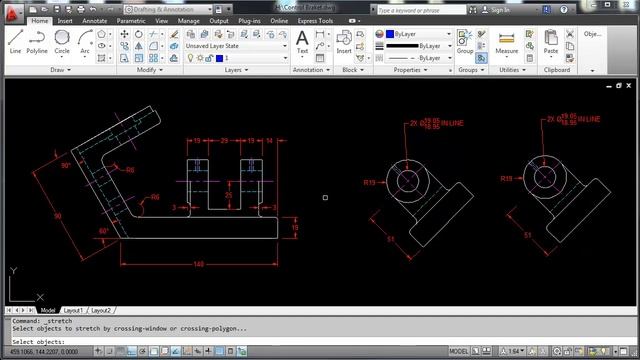Select the Text annotation tool
The height and width of the screenshot is (360, 640).
302,41
